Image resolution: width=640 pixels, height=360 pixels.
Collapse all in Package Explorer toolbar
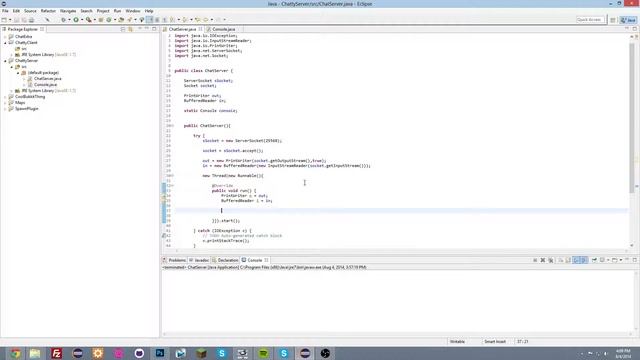[x=123, y=29]
